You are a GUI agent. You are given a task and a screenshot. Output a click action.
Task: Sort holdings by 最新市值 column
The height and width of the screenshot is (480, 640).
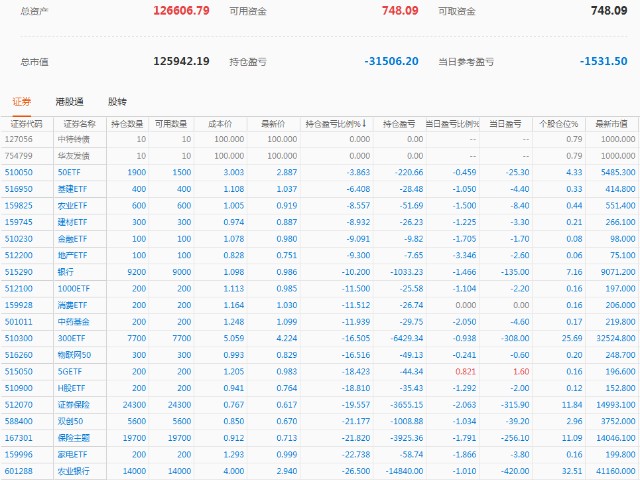tap(611, 124)
